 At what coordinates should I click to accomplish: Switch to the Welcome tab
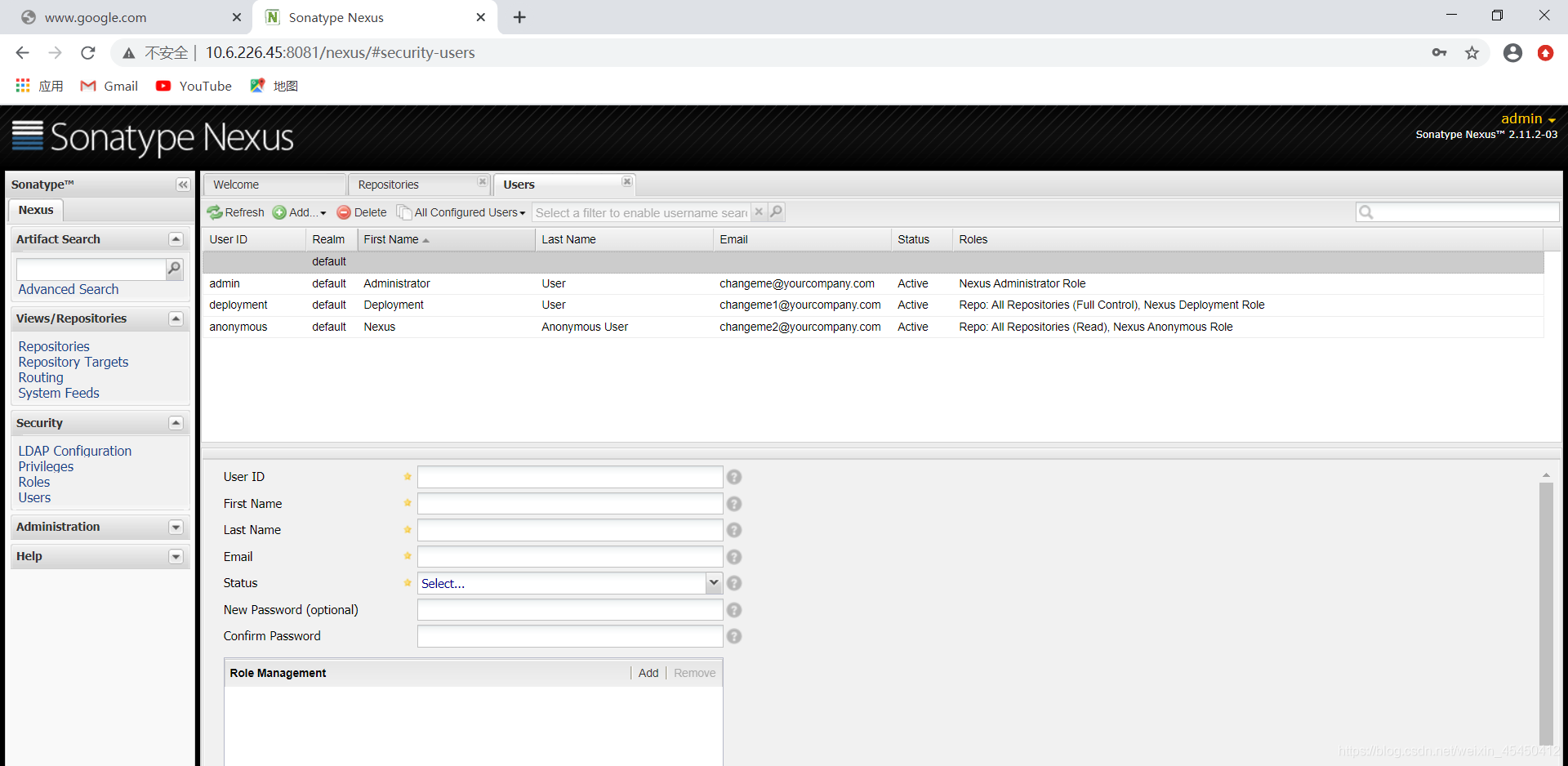pyautogui.click(x=274, y=185)
